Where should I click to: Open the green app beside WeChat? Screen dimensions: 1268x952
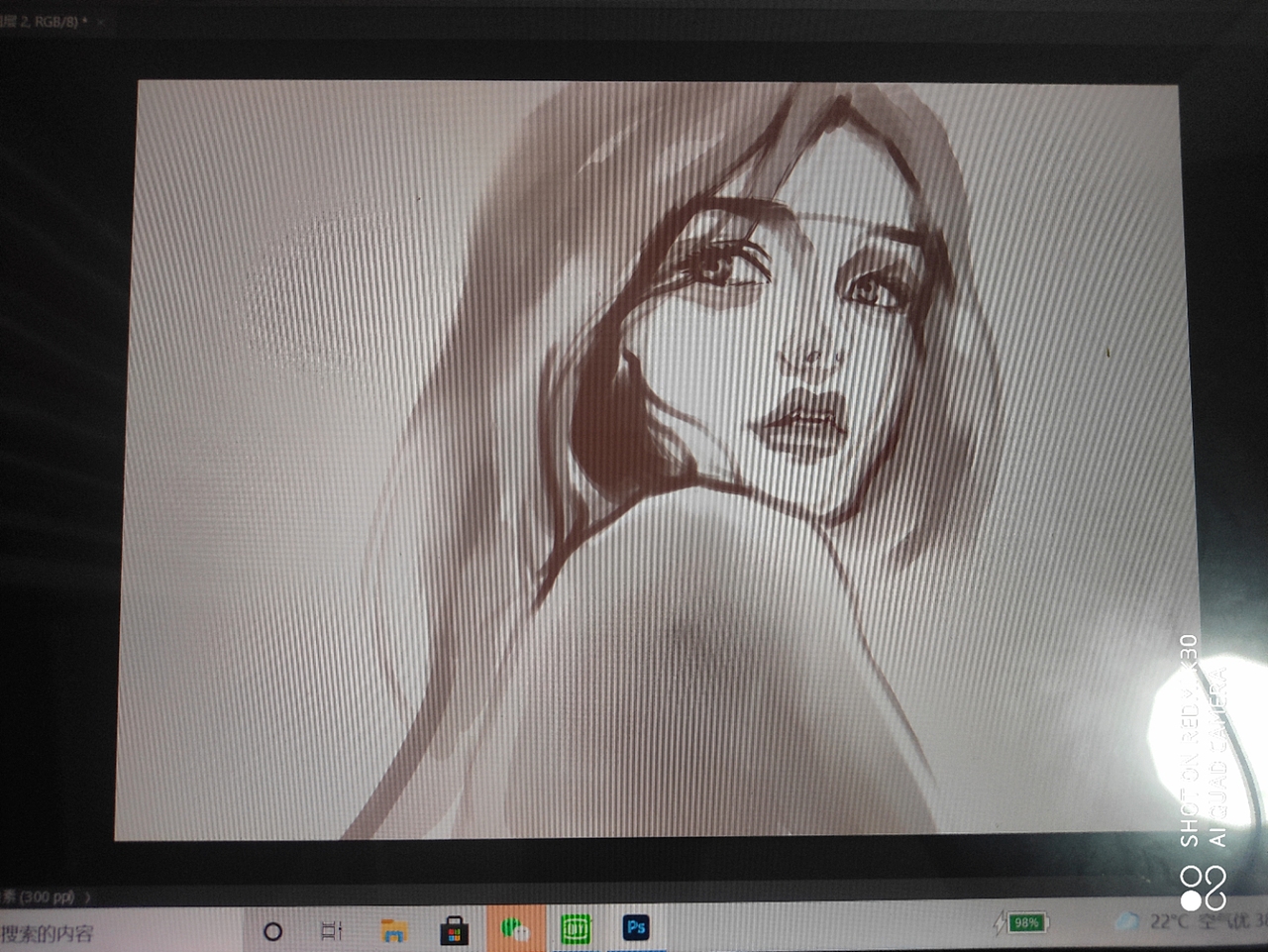[x=576, y=929]
